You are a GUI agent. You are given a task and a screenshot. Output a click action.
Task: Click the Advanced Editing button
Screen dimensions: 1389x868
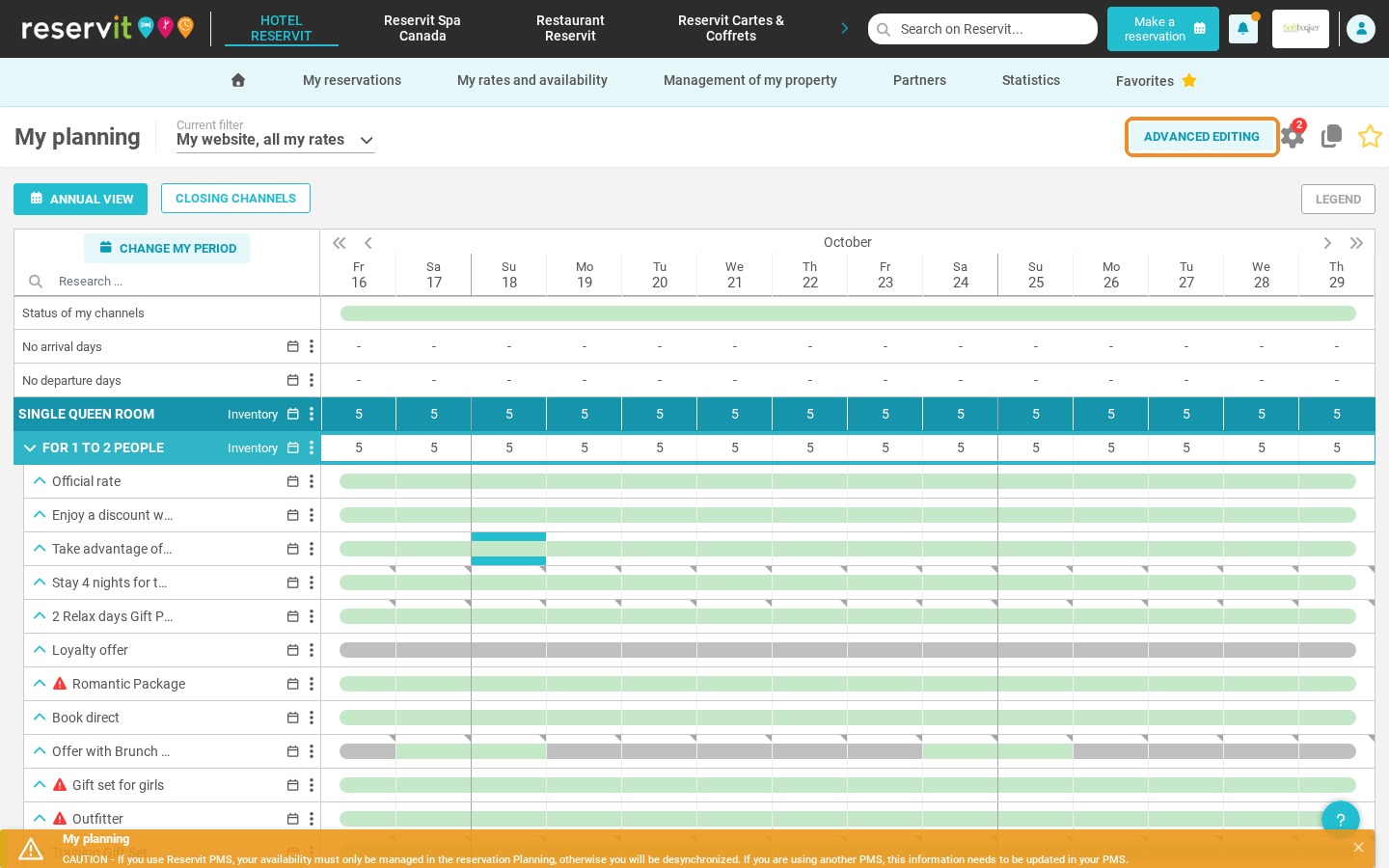tap(1202, 137)
